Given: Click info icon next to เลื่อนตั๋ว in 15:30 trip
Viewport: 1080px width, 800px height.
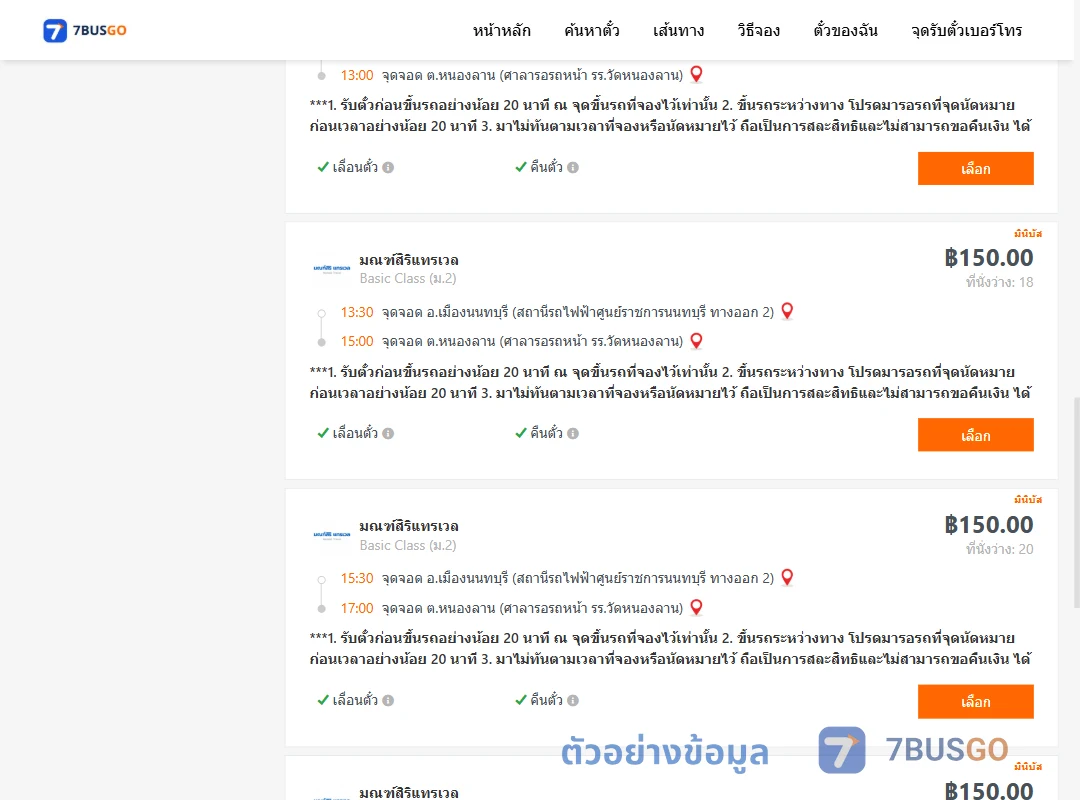Looking at the screenshot, I should click(388, 700).
